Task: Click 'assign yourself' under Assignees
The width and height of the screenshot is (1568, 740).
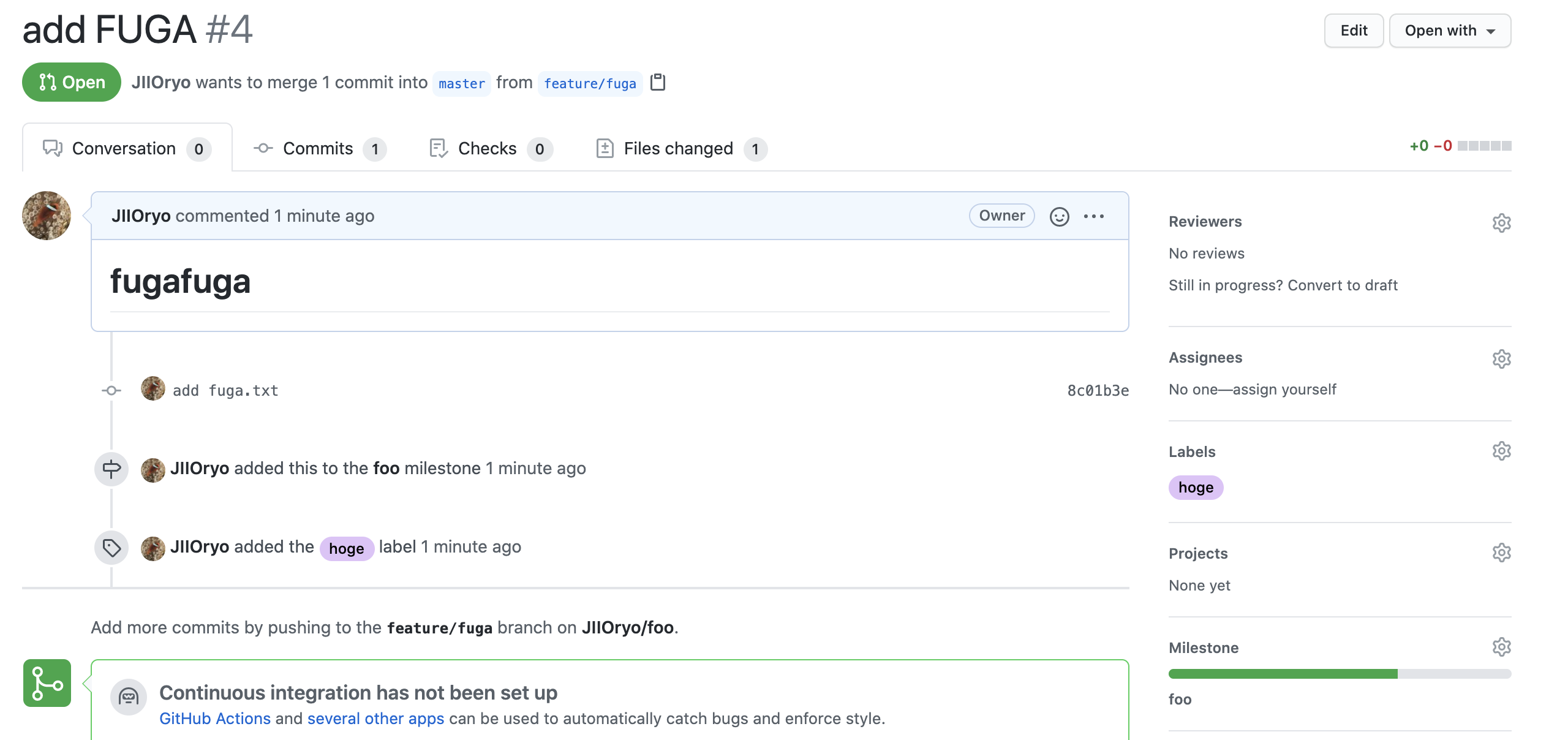Action: (1284, 390)
